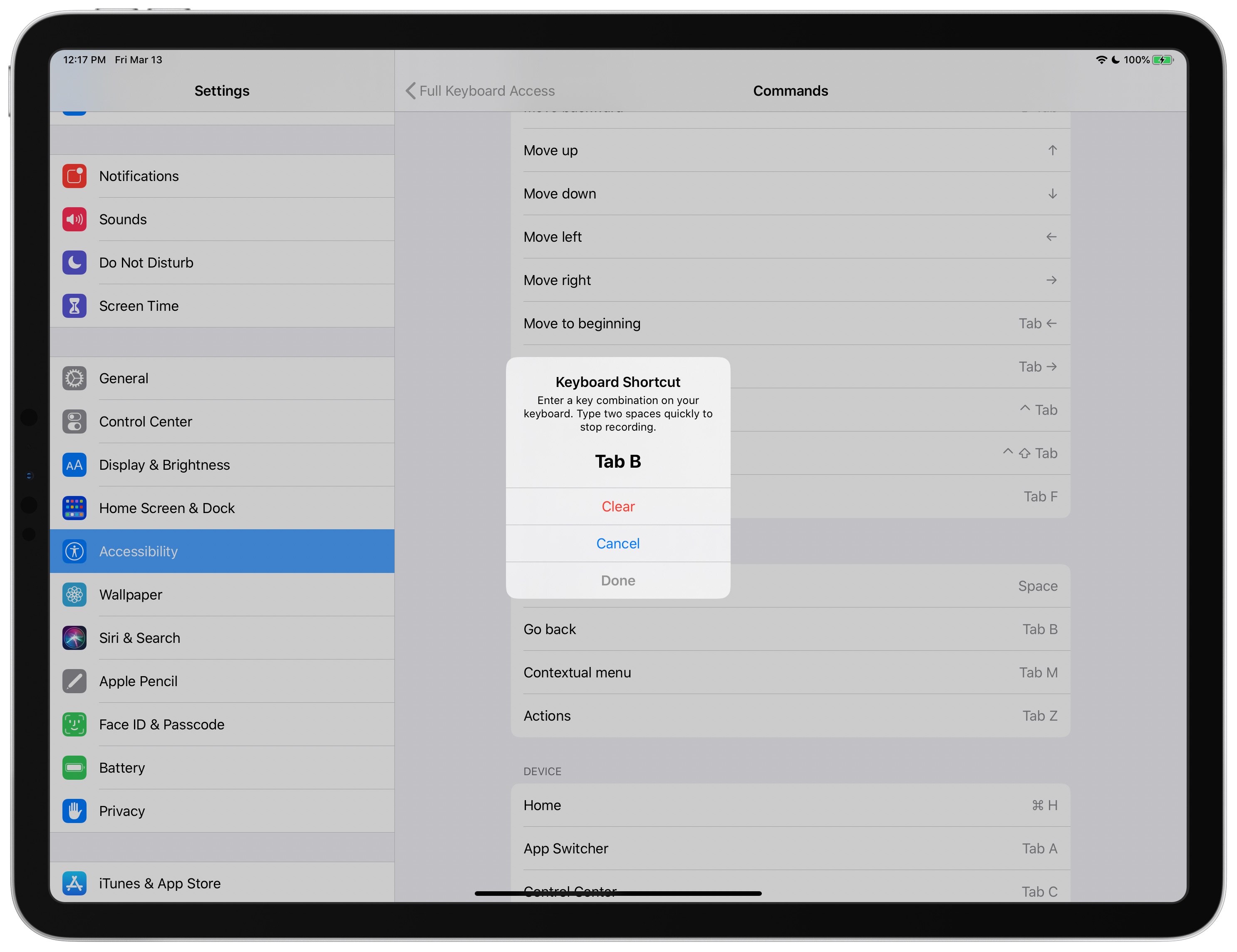The width and height of the screenshot is (1237, 952).
Task: Click Cancel in Keyboard Shortcut dialog
Action: click(x=618, y=544)
